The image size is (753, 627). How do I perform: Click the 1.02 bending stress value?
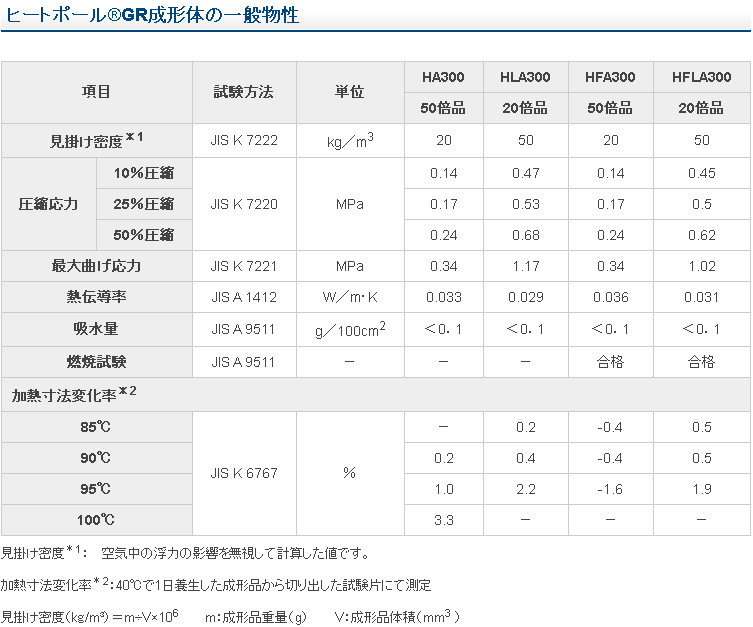[702, 266]
